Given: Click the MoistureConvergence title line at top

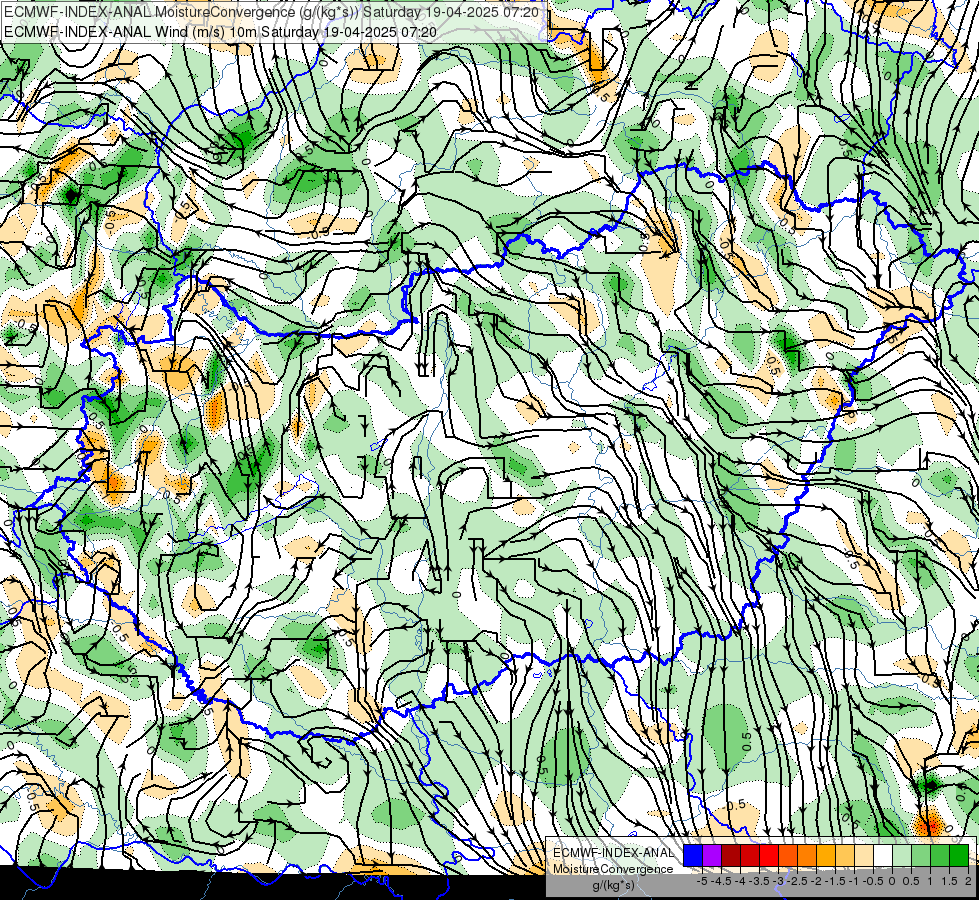Looking at the screenshot, I should [272, 12].
